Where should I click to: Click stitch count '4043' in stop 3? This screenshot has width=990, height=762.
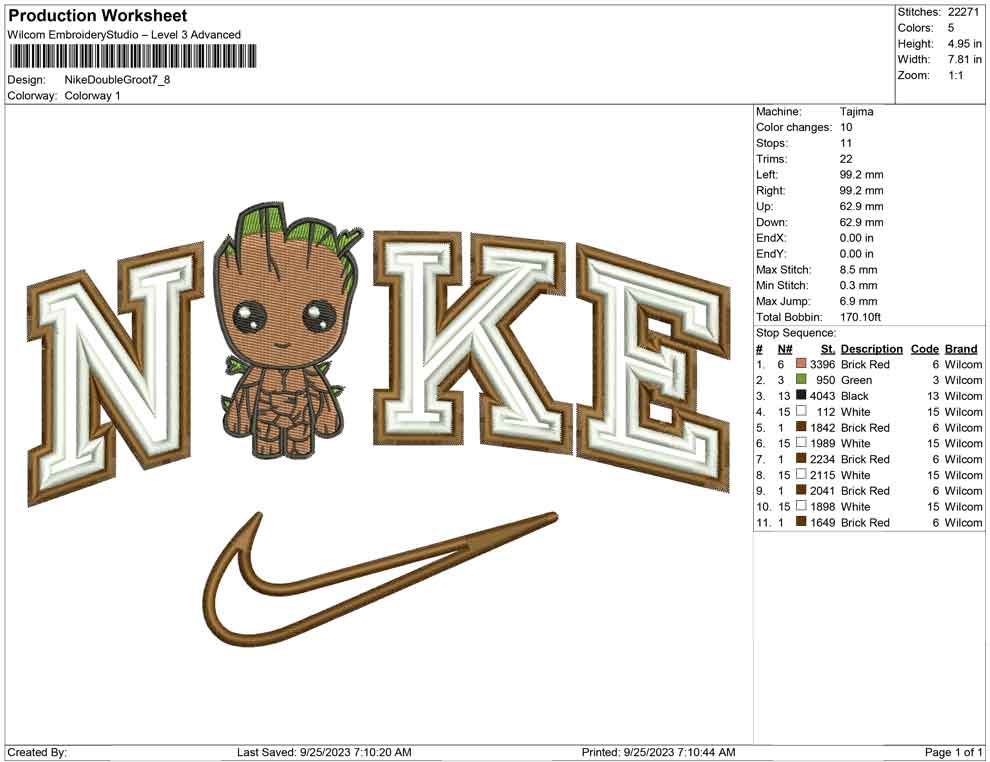822,395
